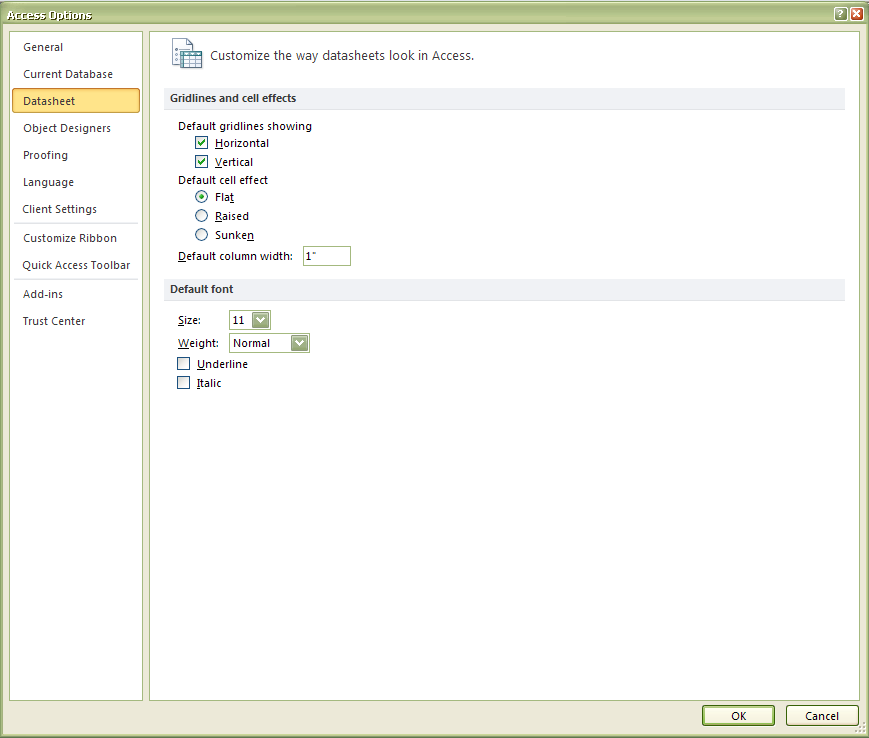The image size is (869, 738).
Task: Open the Trust Center category
Action: (76, 321)
